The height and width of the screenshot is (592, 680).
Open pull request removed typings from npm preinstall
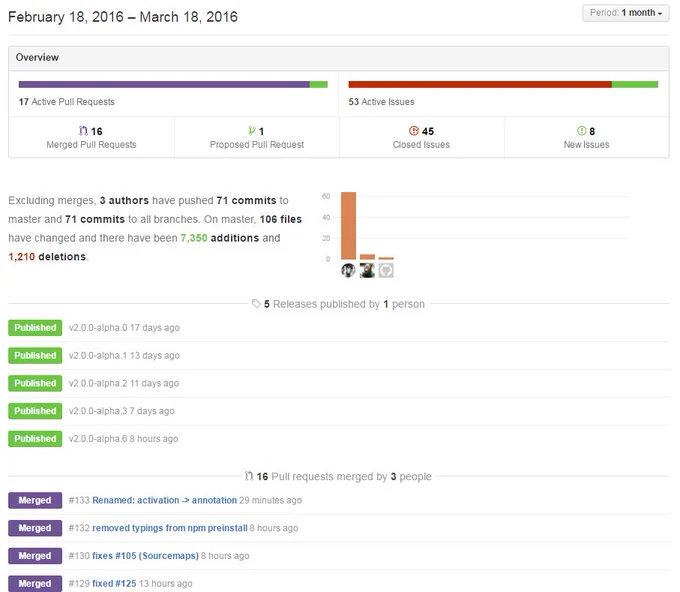(170, 528)
